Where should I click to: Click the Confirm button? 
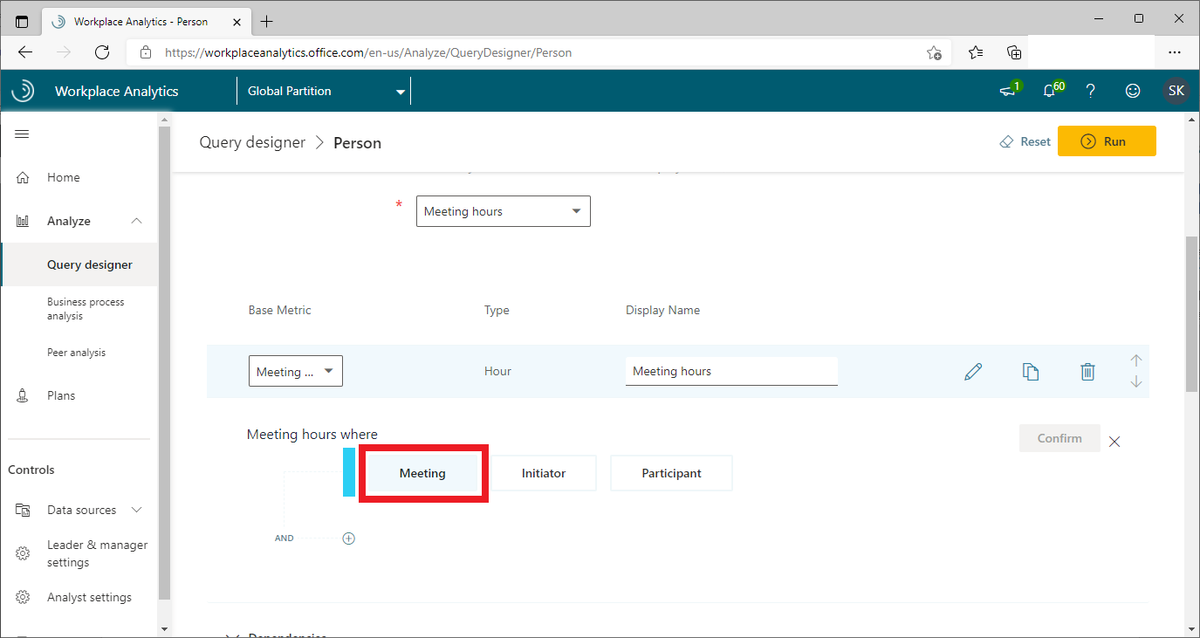[1060, 438]
